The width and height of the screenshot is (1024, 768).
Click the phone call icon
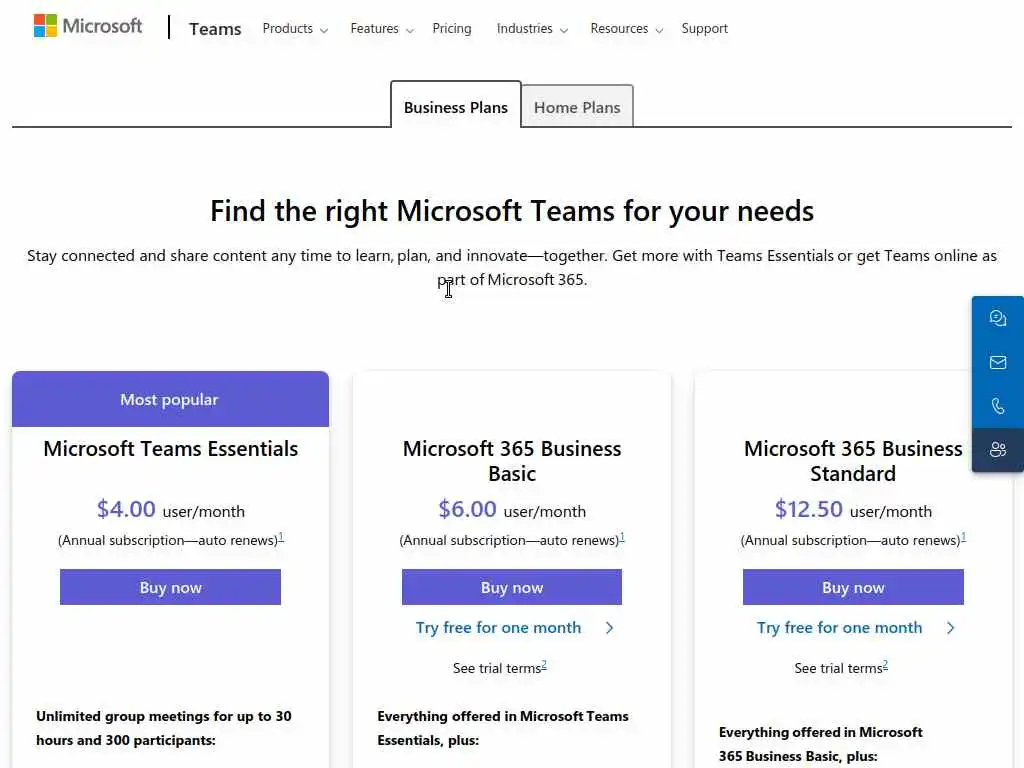coord(998,406)
